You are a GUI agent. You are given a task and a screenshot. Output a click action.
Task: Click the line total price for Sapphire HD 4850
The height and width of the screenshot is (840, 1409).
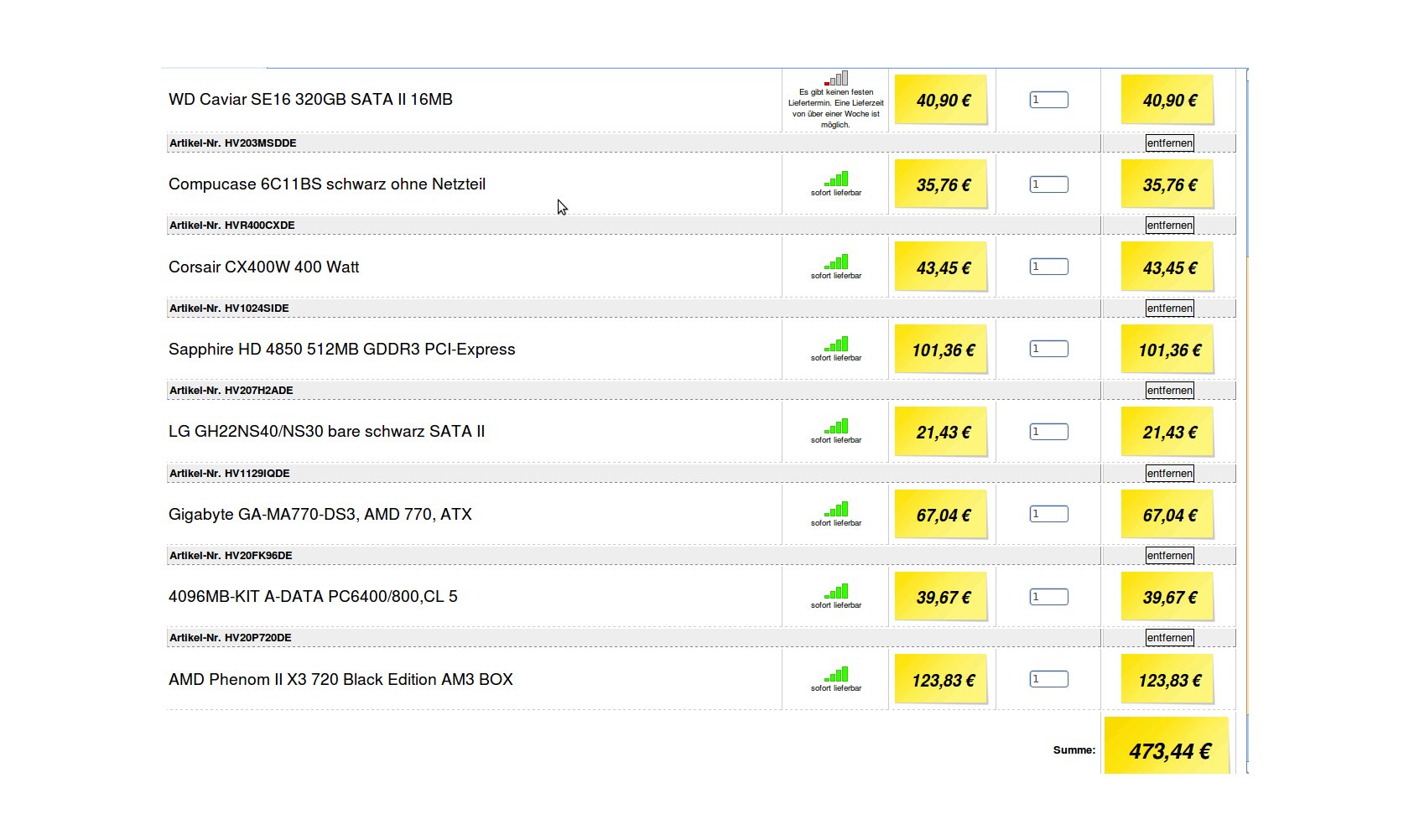pos(1168,350)
